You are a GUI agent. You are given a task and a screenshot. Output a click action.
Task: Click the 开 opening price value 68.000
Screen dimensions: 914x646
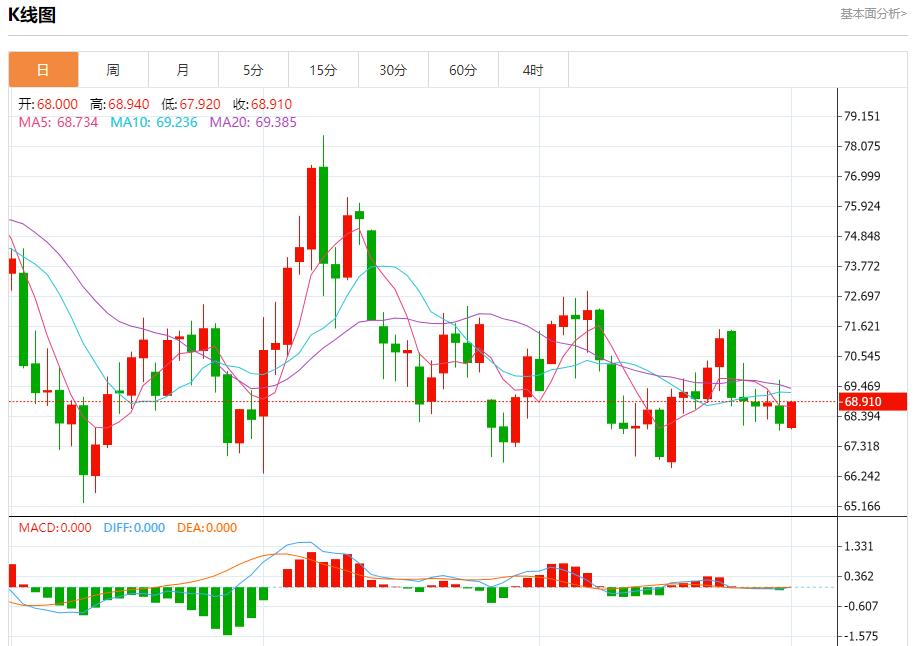point(57,104)
